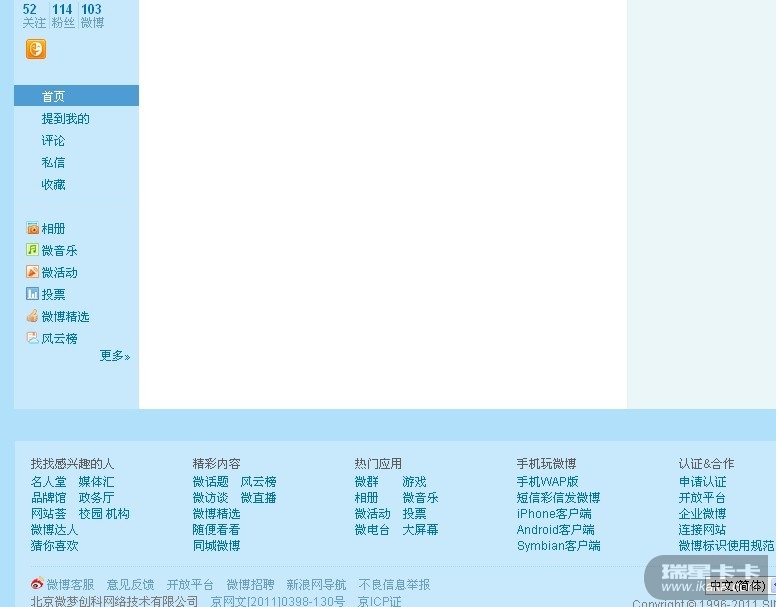Open 相册 text link in sidebar
Screen dimensions: 776x607
(x=53, y=229)
